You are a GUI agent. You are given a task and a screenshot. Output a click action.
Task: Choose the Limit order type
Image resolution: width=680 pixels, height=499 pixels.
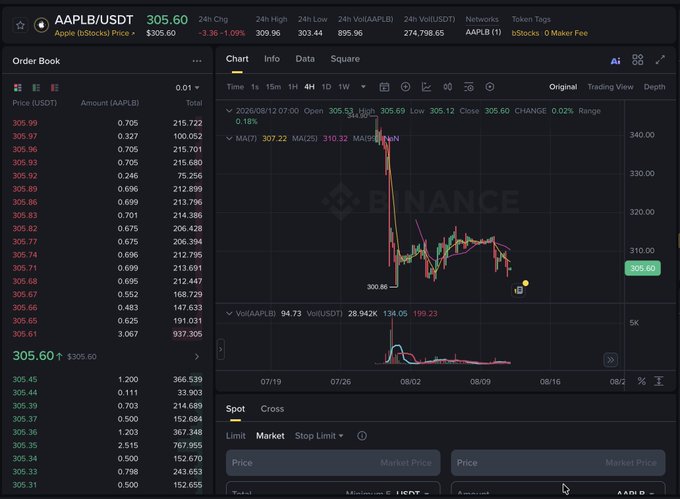coord(235,436)
